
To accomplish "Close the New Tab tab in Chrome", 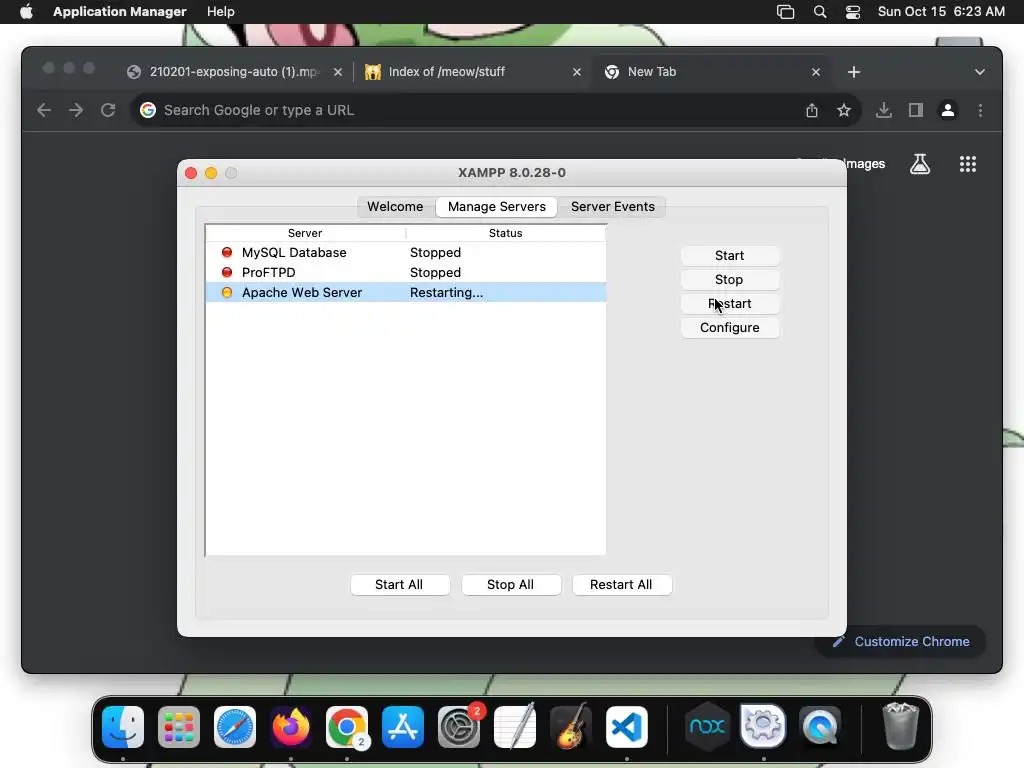I will [x=816, y=72].
